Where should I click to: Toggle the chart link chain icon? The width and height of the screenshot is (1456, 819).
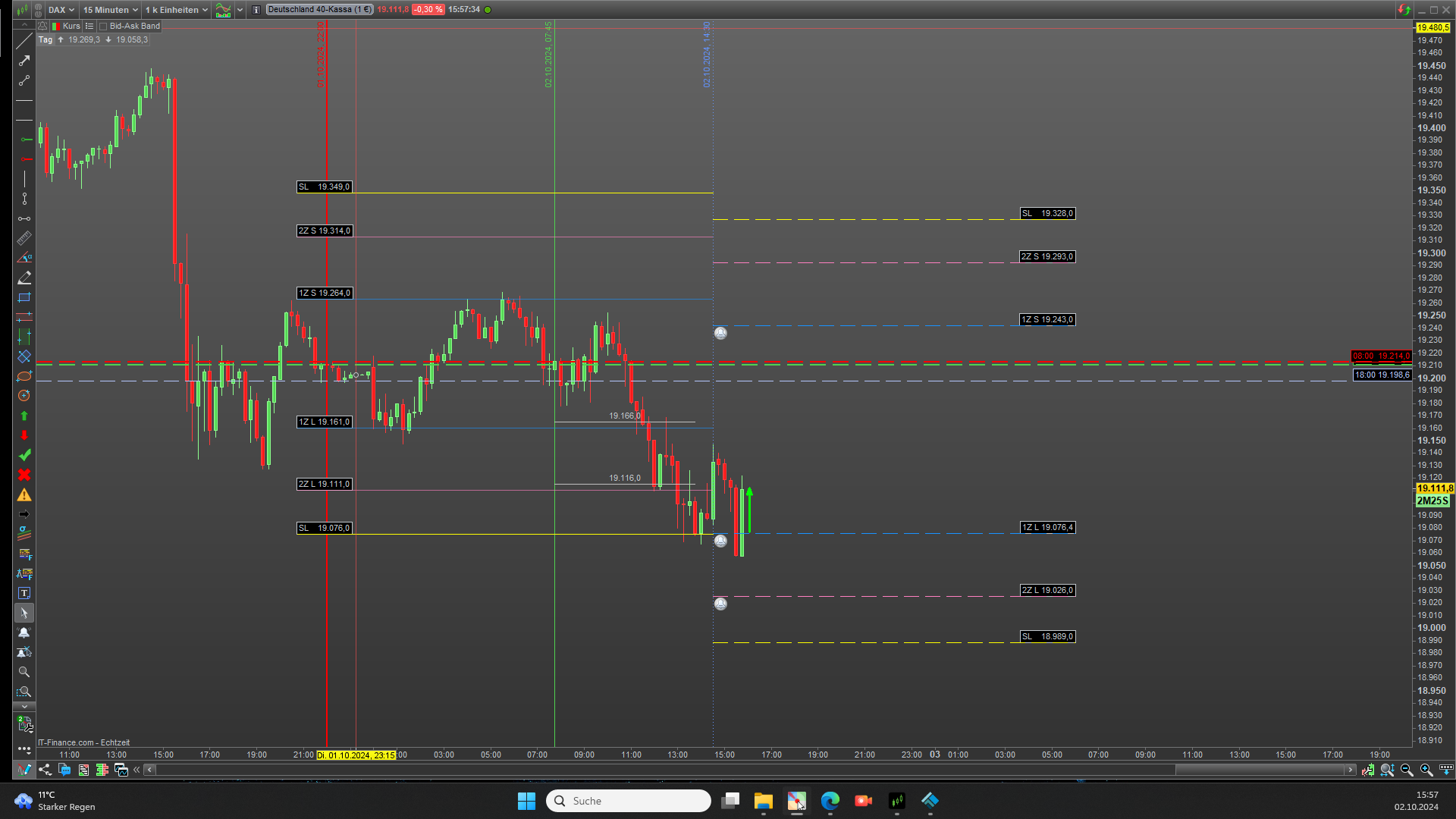pos(38,10)
